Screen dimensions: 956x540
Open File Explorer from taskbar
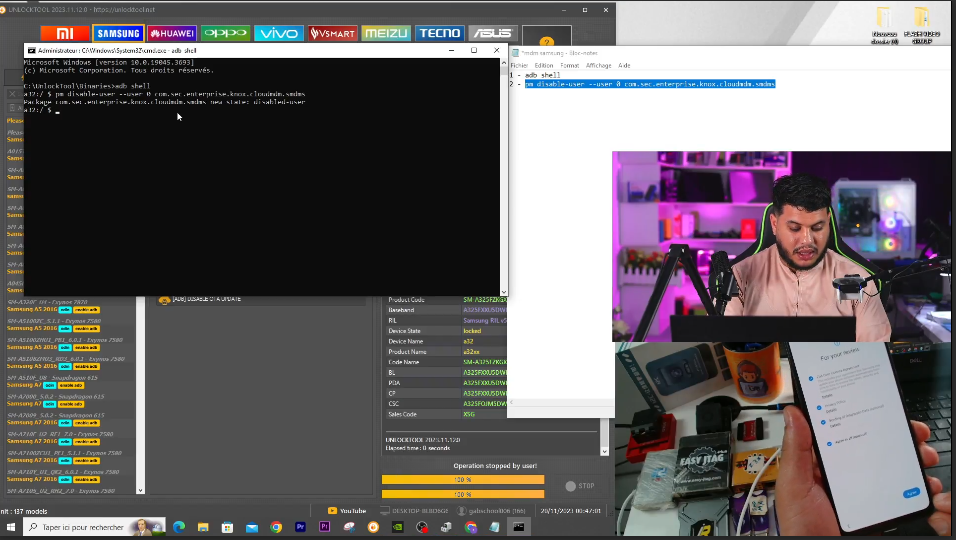pos(203,527)
